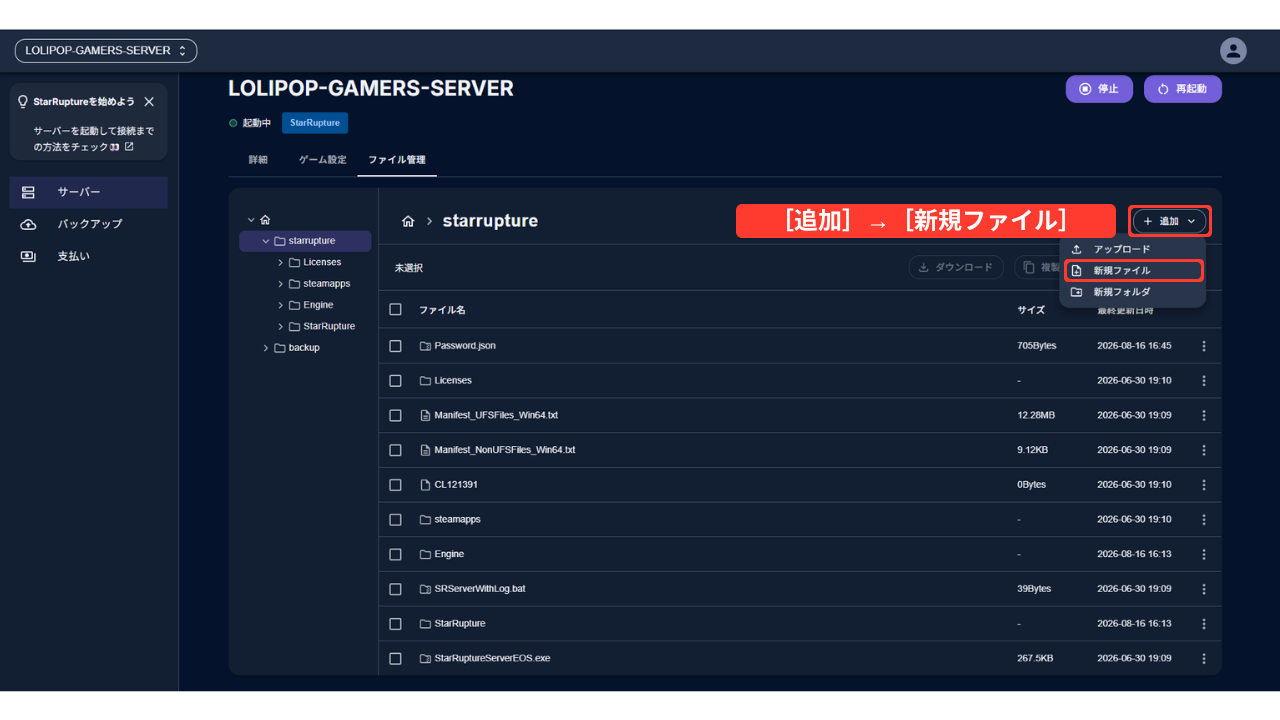1280x720 pixels.
Task: Open more options for the Engine row
Action: click(x=1204, y=554)
